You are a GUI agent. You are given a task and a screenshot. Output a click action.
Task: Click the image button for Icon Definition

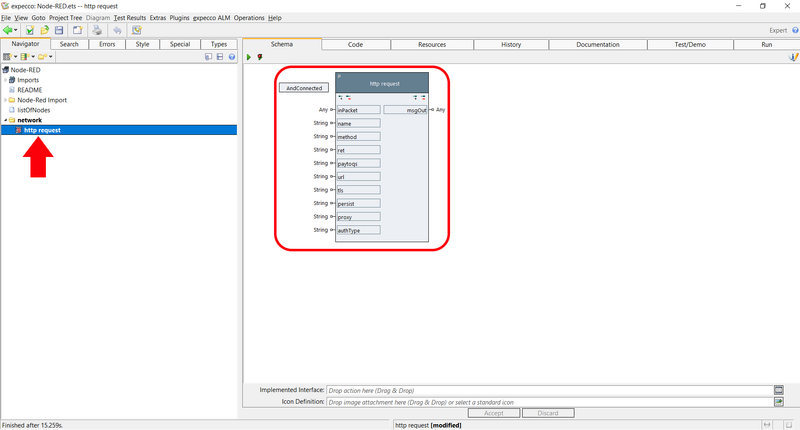pyautogui.click(x=778, y=402)
